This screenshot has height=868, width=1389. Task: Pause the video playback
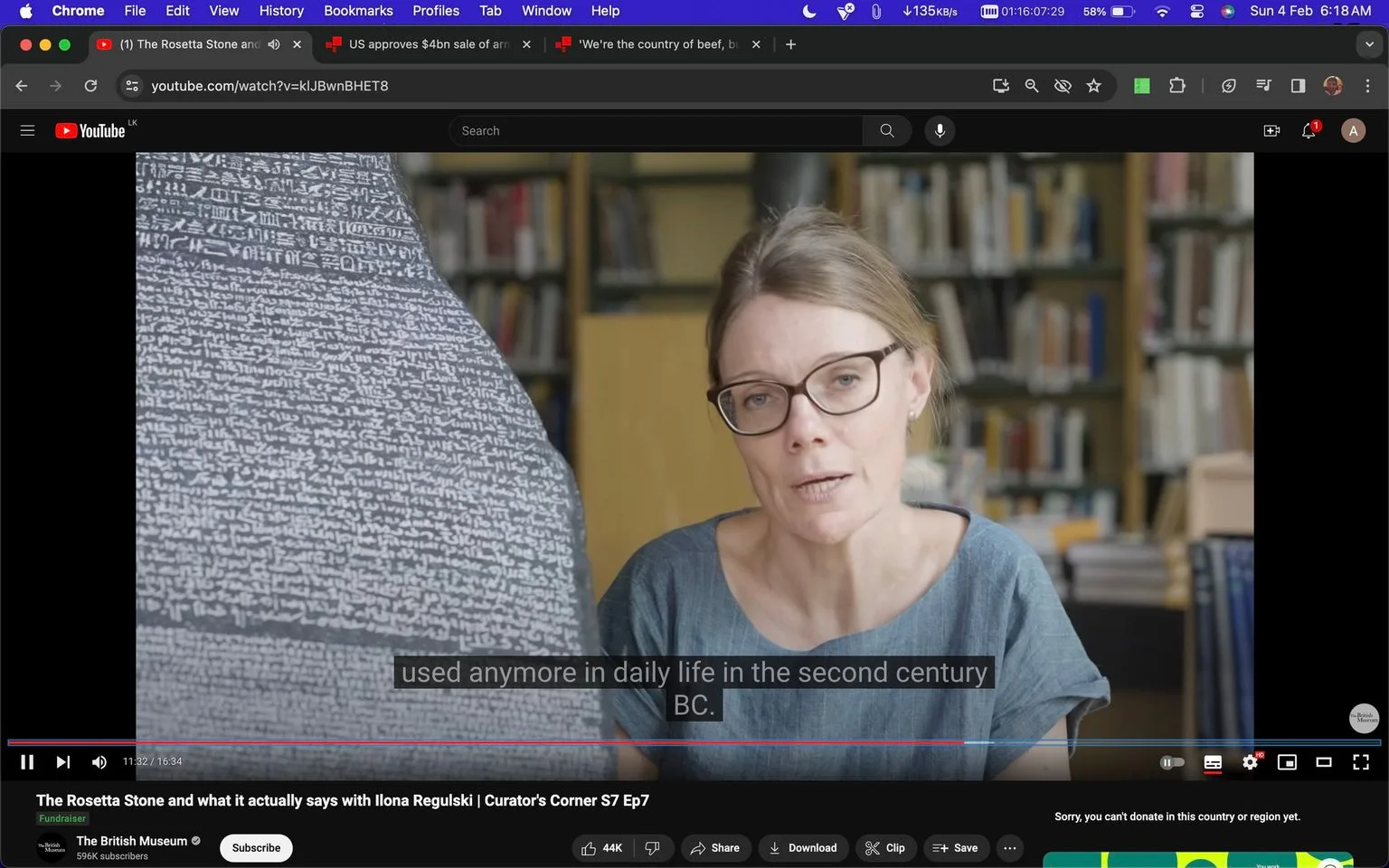click(x=27, y=762)
